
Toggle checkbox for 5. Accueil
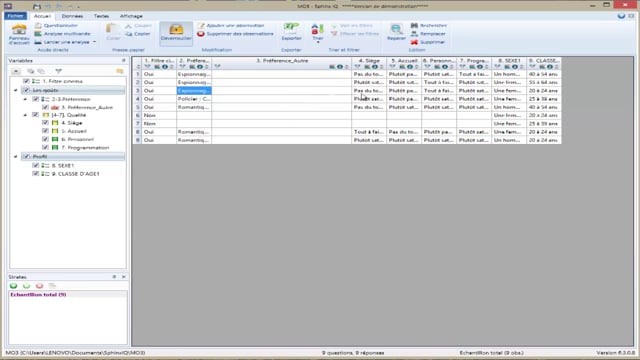click(x=45, y=131)
